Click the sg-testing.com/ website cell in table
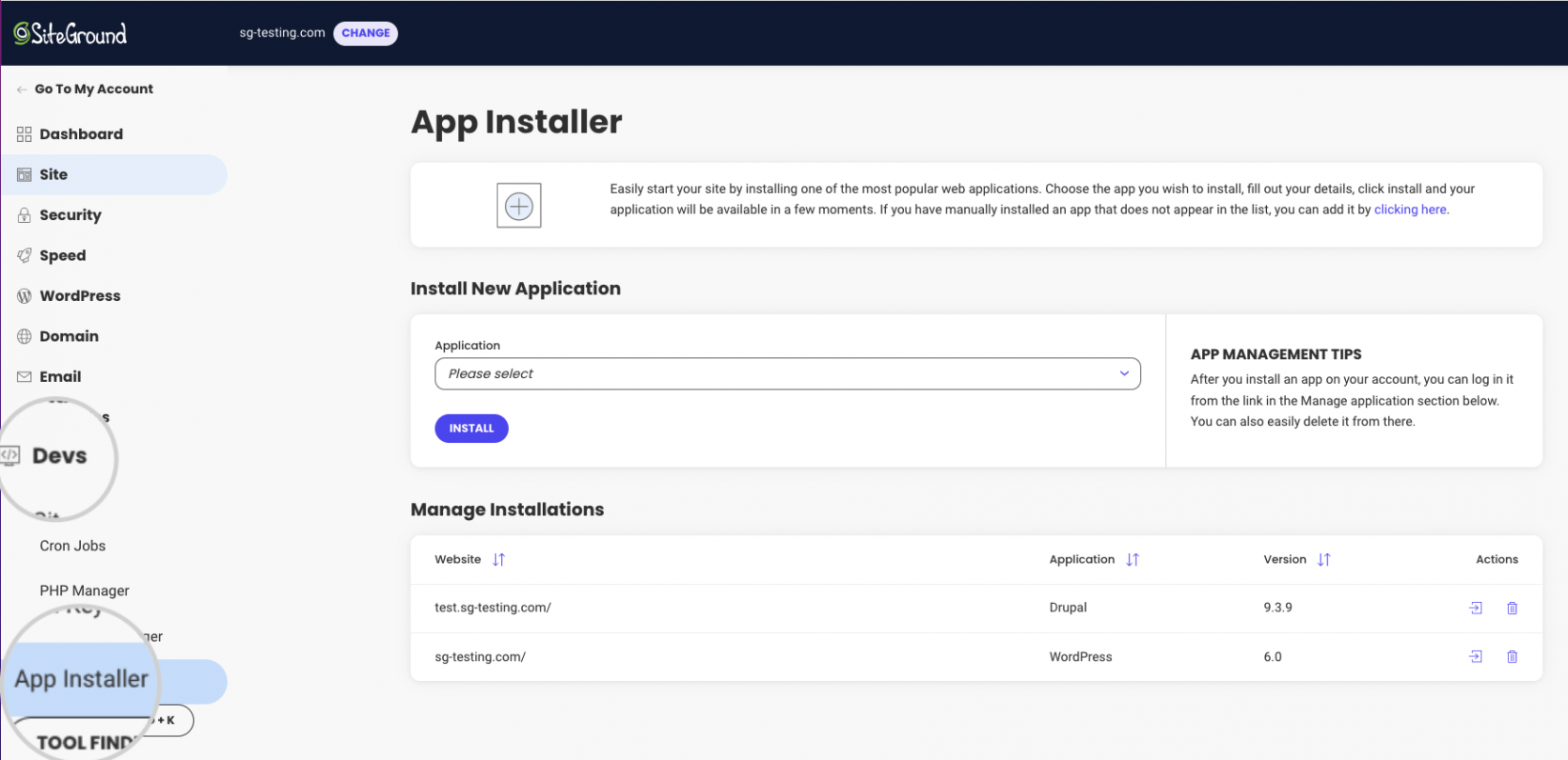This screenshot has width=1568, height=760. (x=480, y=657)
